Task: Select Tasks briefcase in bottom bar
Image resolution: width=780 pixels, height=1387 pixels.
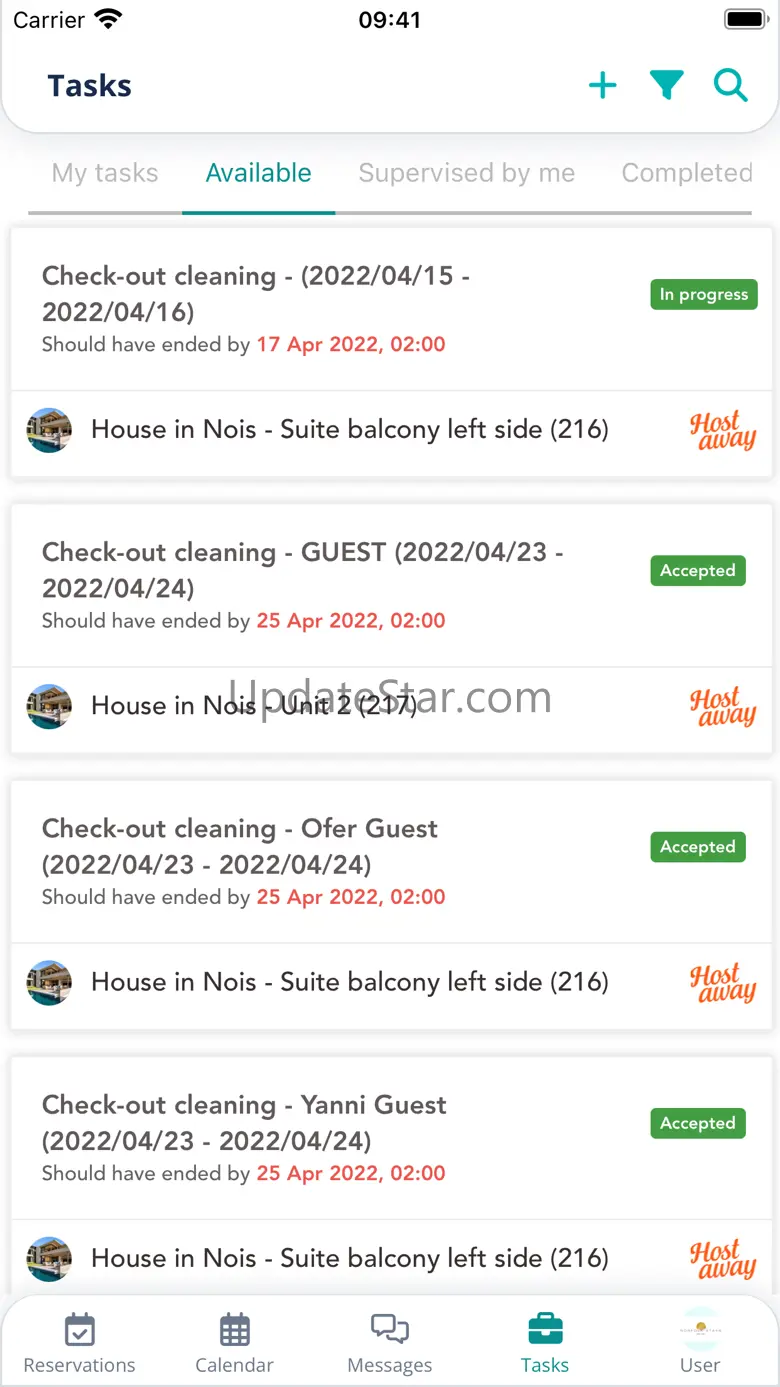Action: 545,1344
